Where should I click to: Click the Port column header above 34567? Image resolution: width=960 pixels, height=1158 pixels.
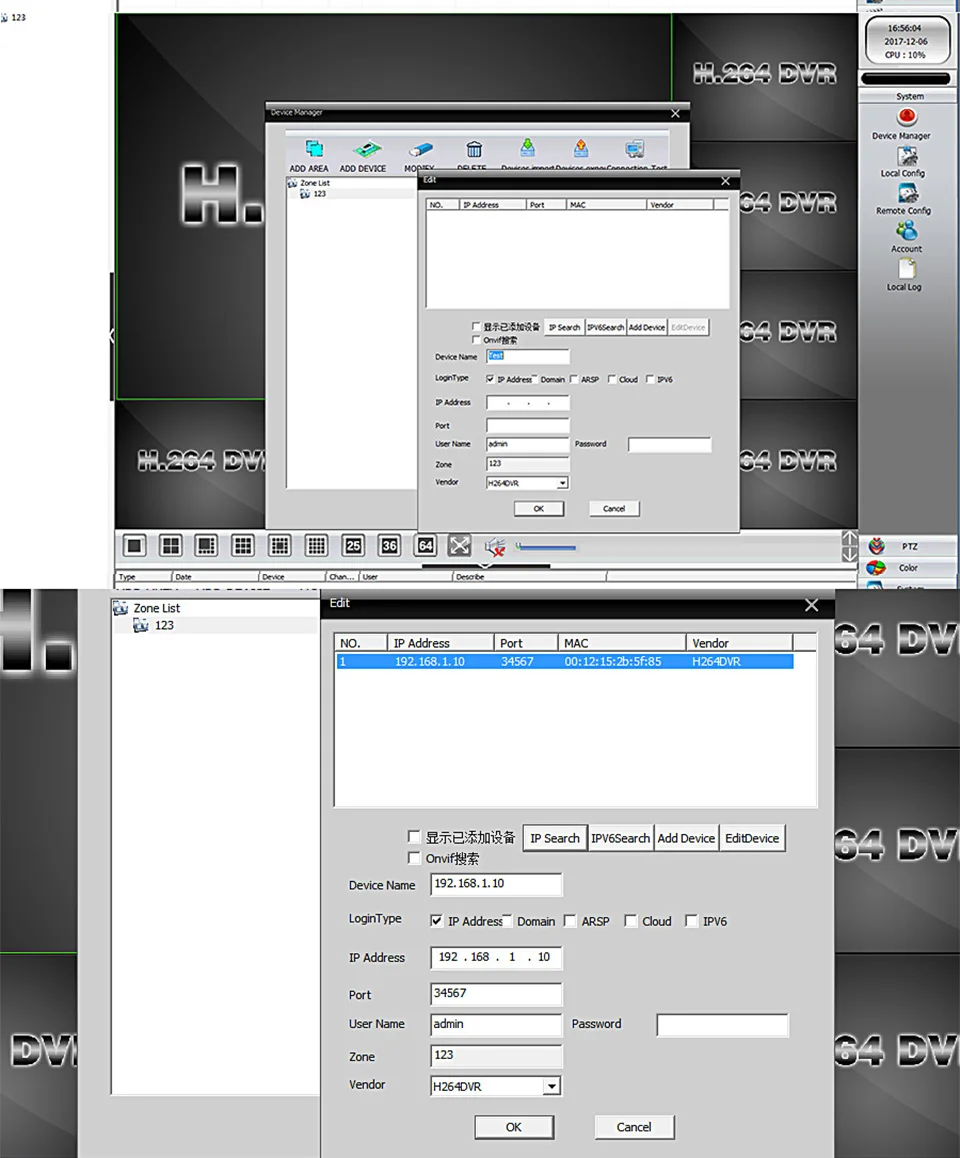pyautogui.click(x=526, y=643)
